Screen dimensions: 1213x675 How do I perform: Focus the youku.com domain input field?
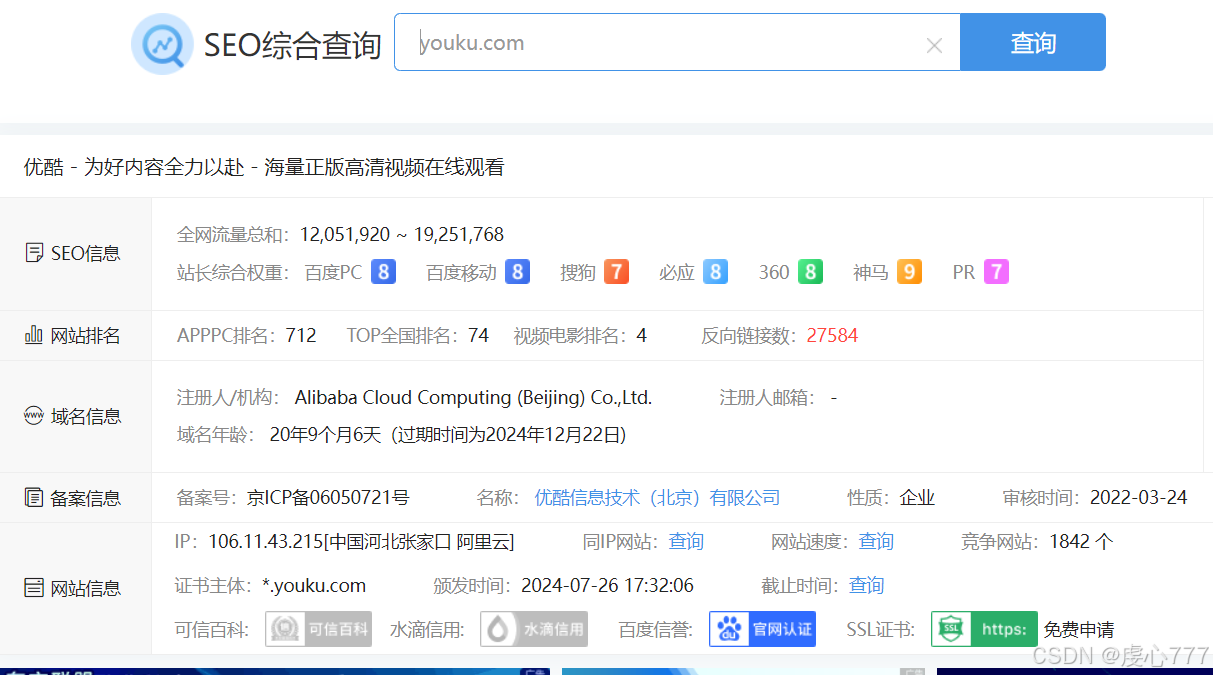click(677, 42)
